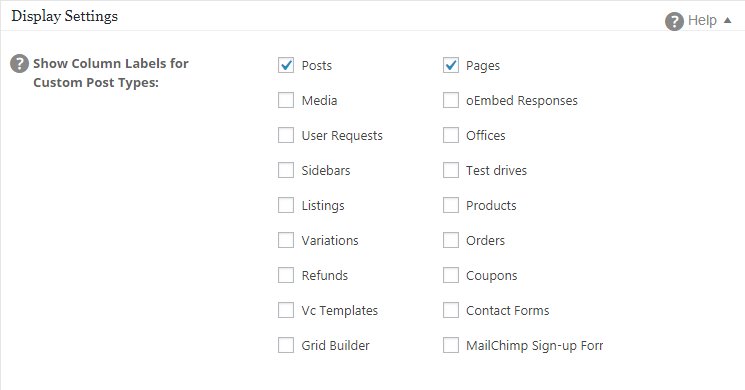Viewport: 745px width, 390px height.
Task: Tick the Coupons checkbox
Action: (451, 275)
